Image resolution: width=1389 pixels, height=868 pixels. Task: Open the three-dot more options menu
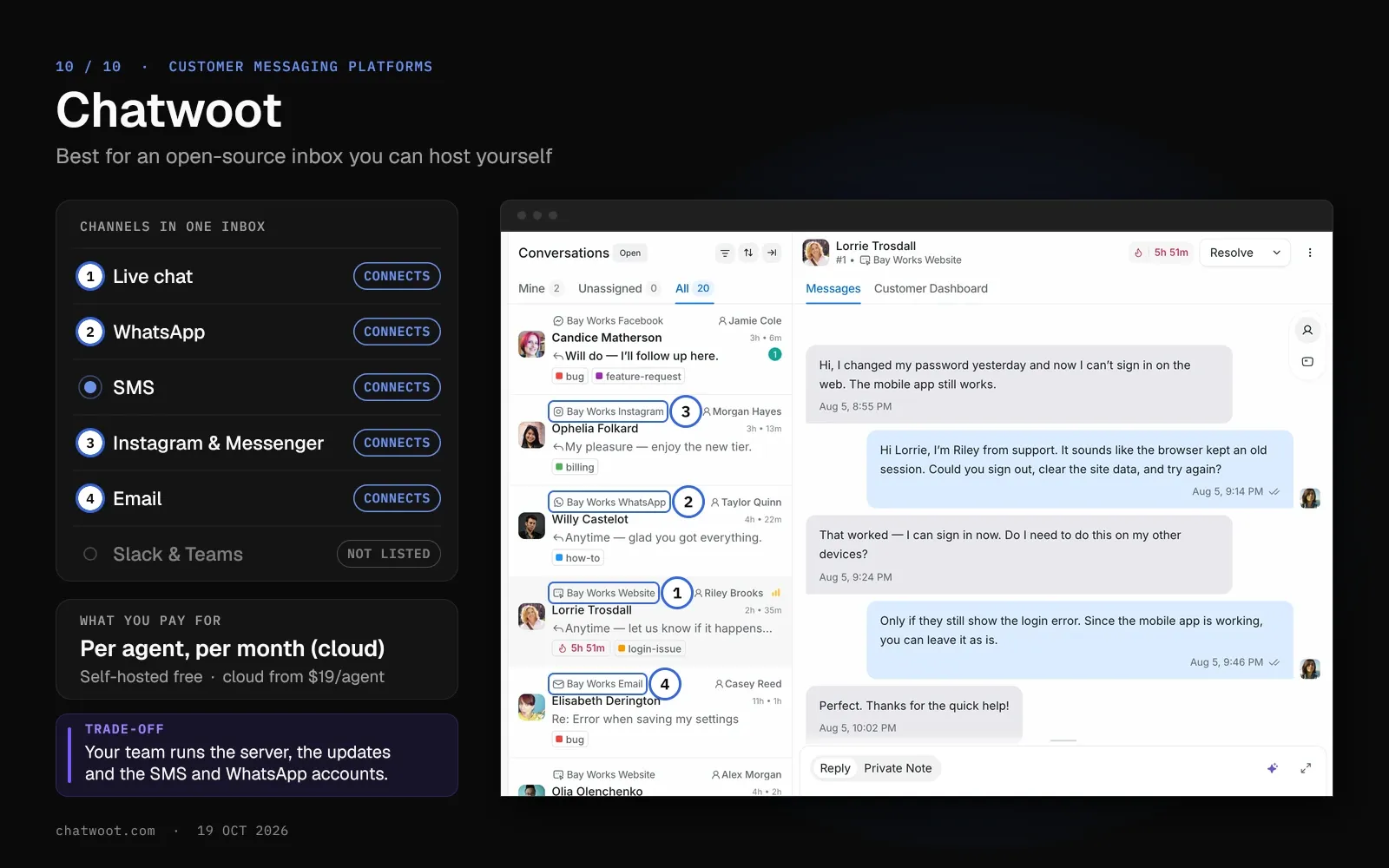pyautogui.click(x=1310, y=253)
